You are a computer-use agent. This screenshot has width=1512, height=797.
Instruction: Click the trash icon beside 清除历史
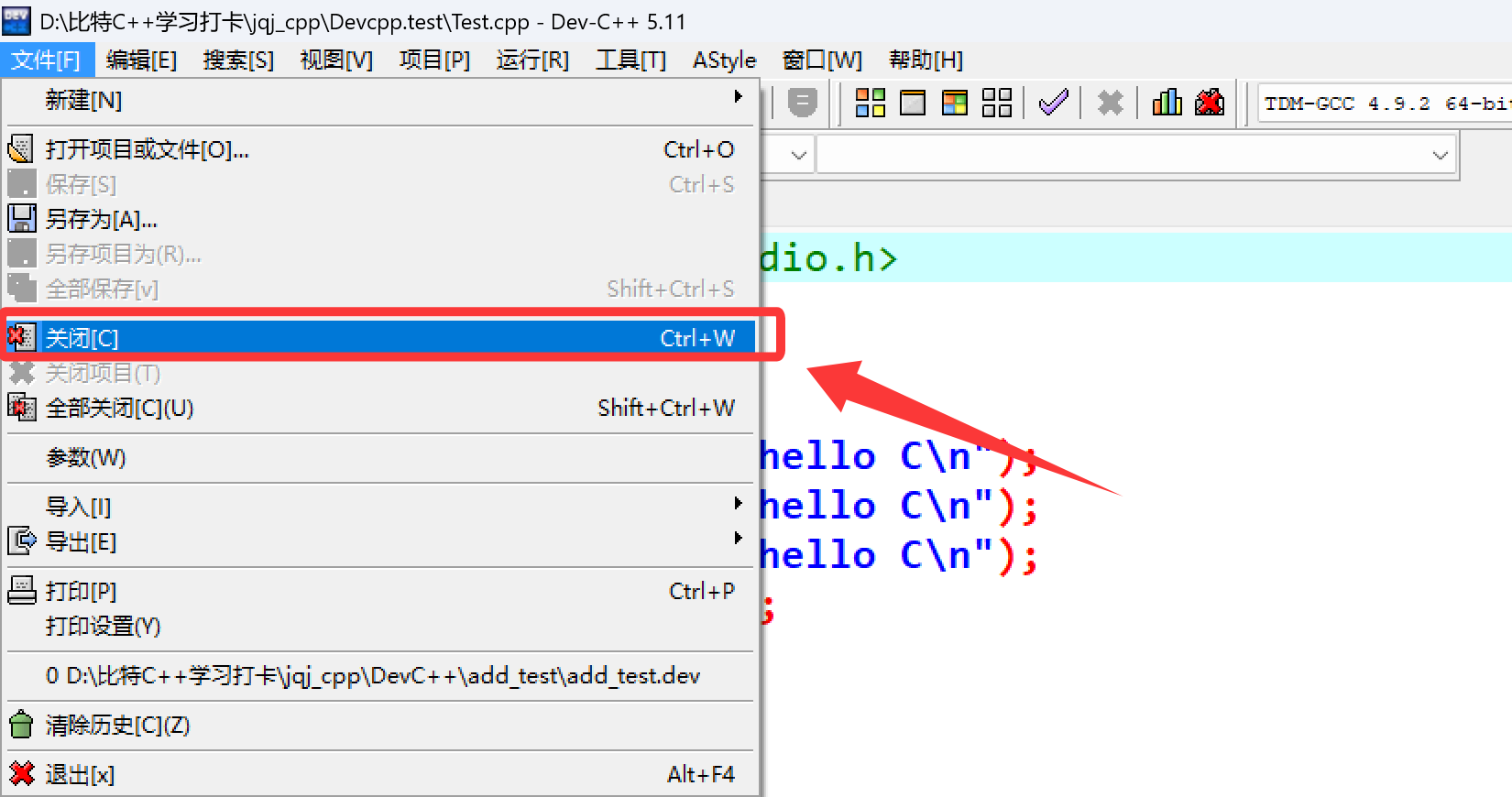click(21, 726)
